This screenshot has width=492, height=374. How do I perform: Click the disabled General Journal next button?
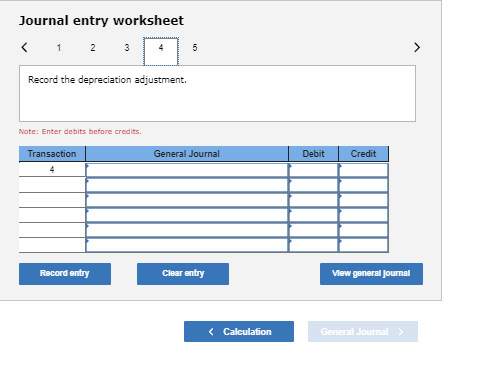[363, 331]
